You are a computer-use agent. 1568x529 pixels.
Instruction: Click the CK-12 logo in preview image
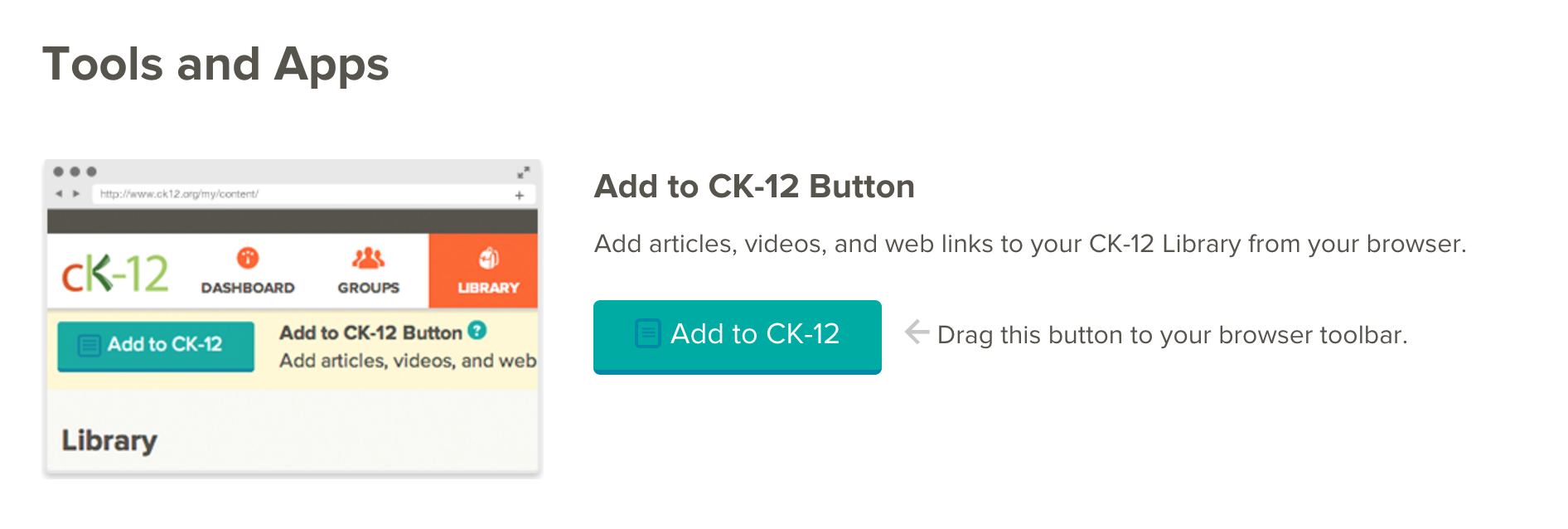pos(115,273)
